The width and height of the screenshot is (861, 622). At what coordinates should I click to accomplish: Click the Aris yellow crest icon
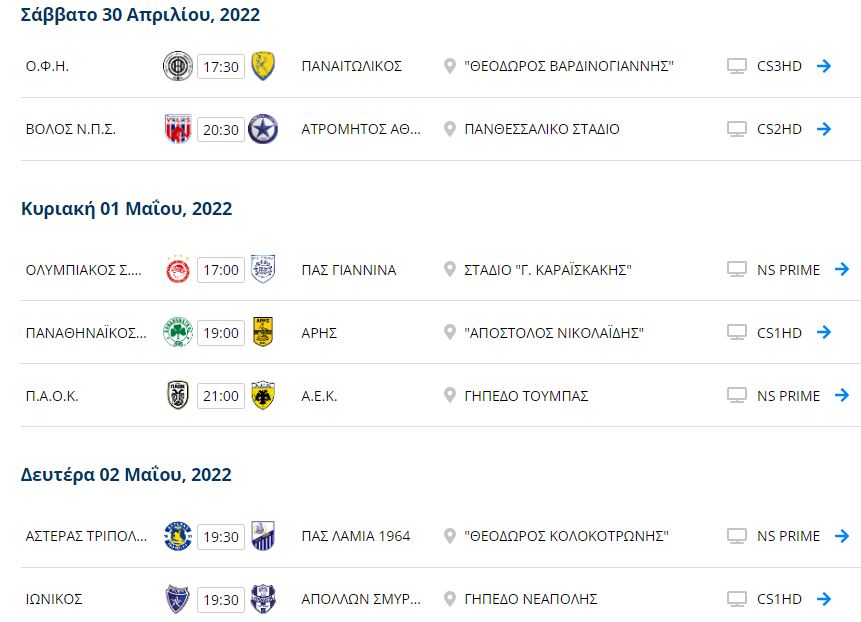263,332
